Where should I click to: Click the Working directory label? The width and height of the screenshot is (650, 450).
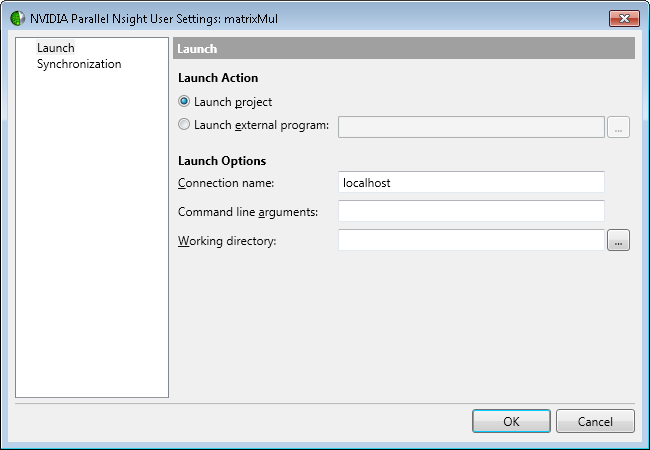coord(226,240)
